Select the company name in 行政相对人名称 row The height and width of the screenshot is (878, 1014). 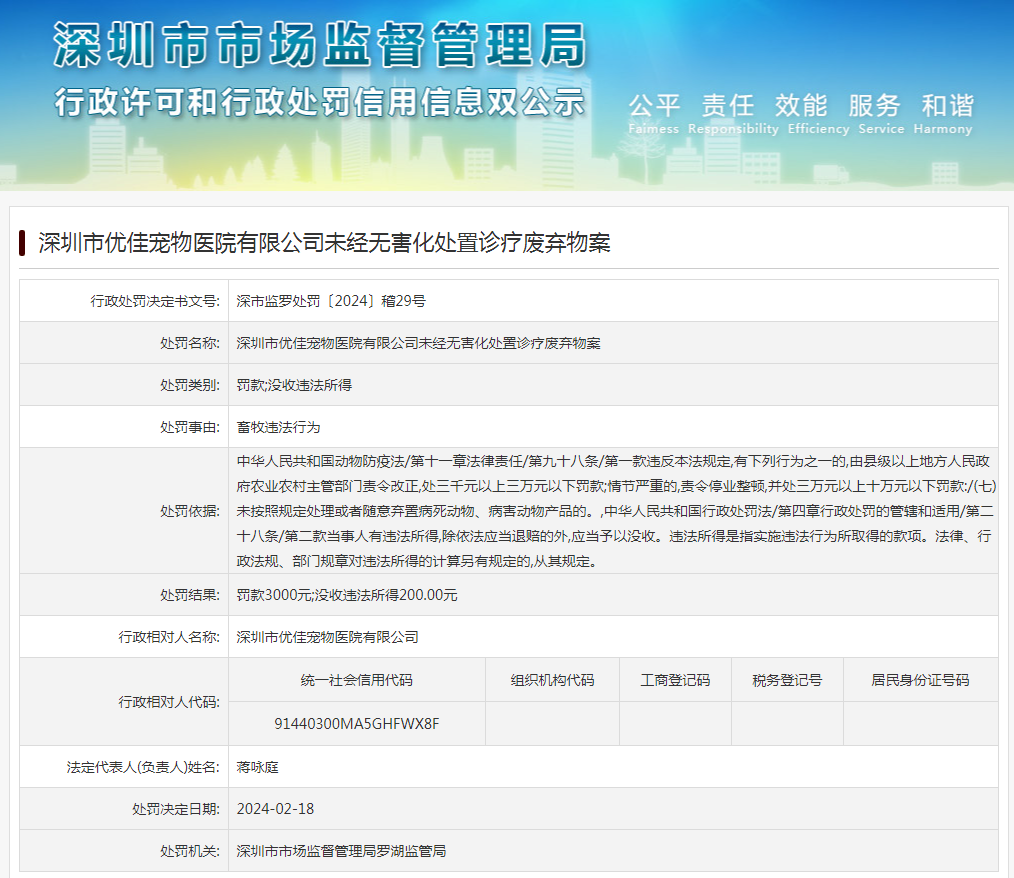[x=327, y=637]
